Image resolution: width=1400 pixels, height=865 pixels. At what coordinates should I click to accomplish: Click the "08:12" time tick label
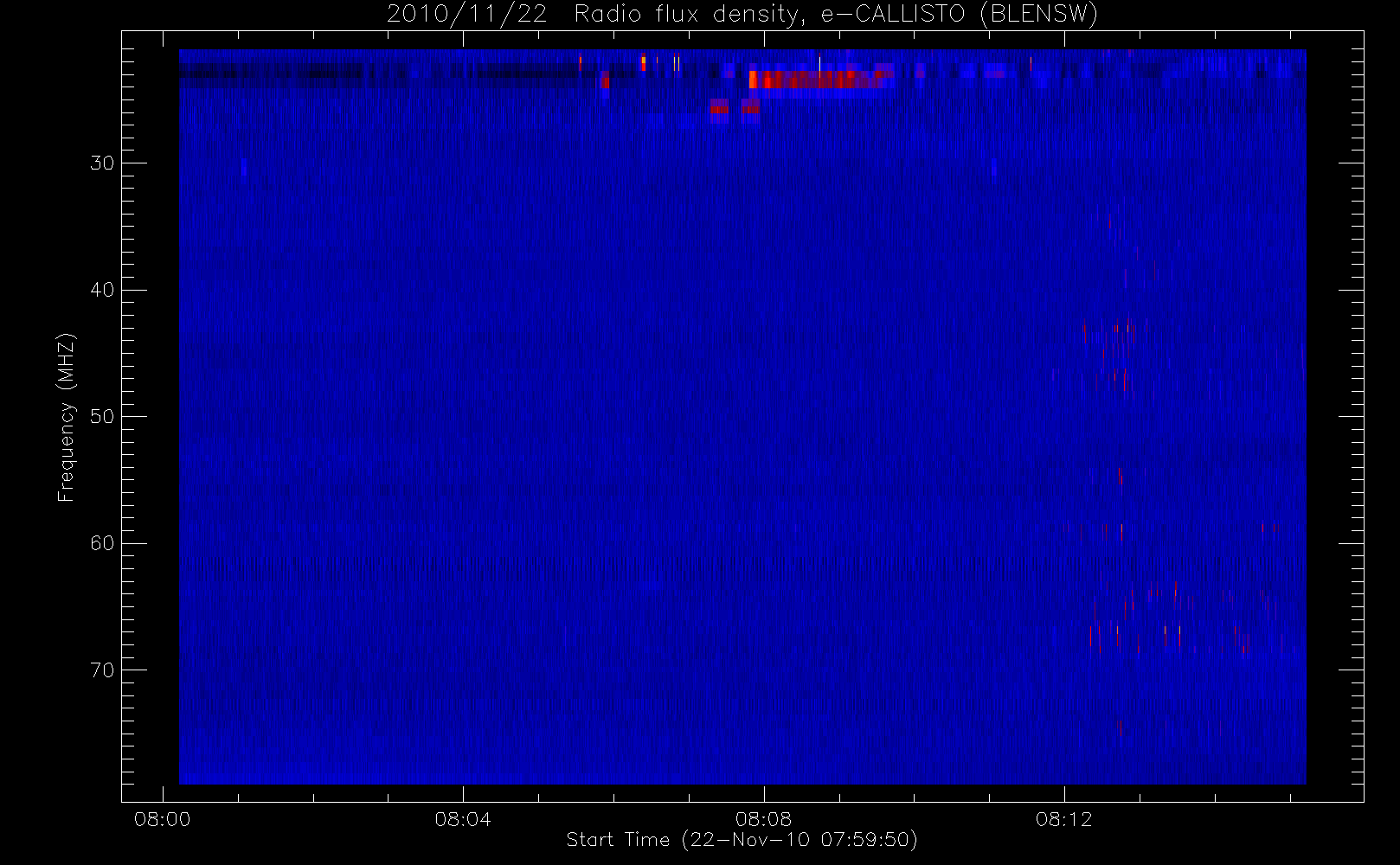[1063, 819]
